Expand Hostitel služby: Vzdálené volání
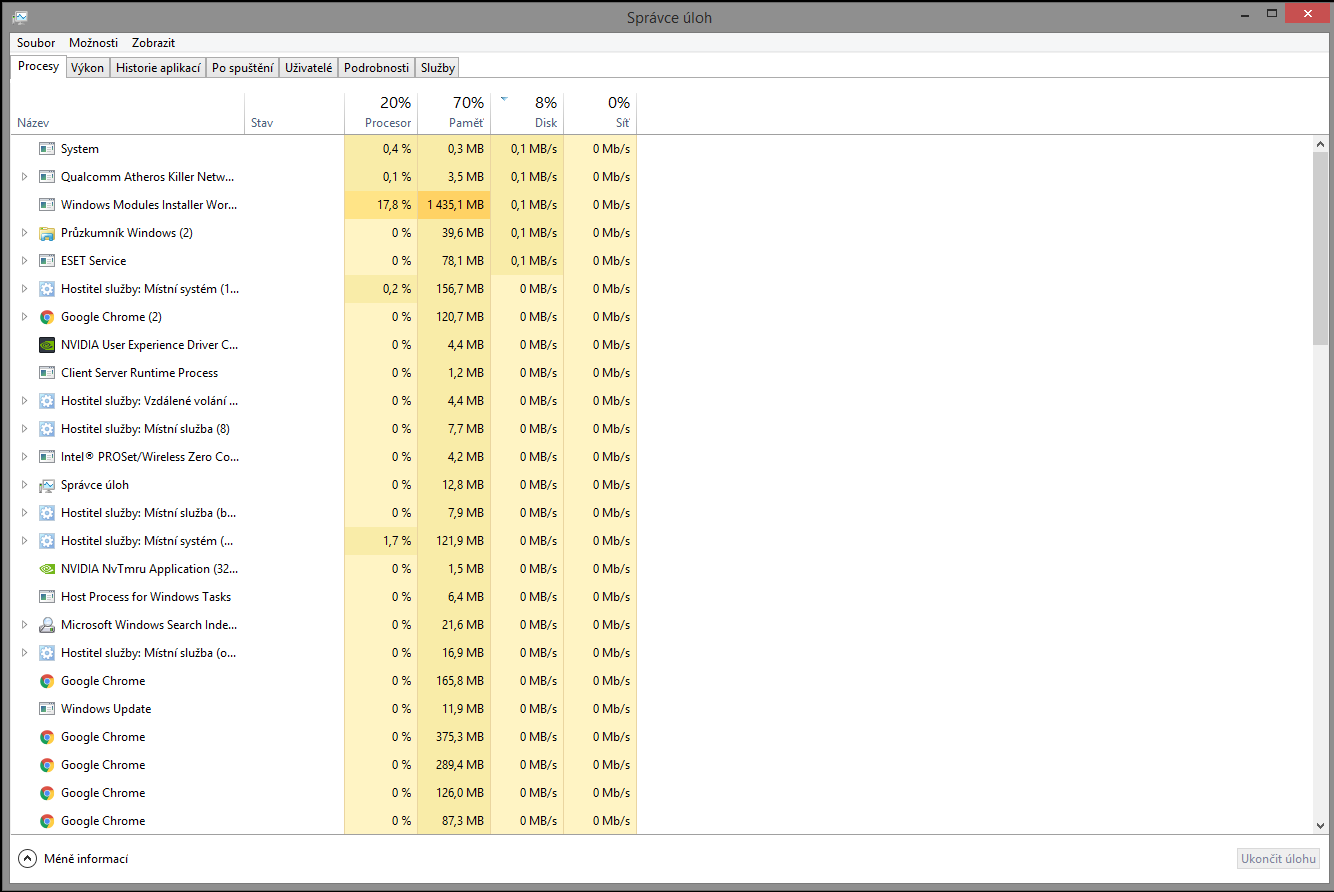This screenshot has width=1334, height=892. [25, 401]
